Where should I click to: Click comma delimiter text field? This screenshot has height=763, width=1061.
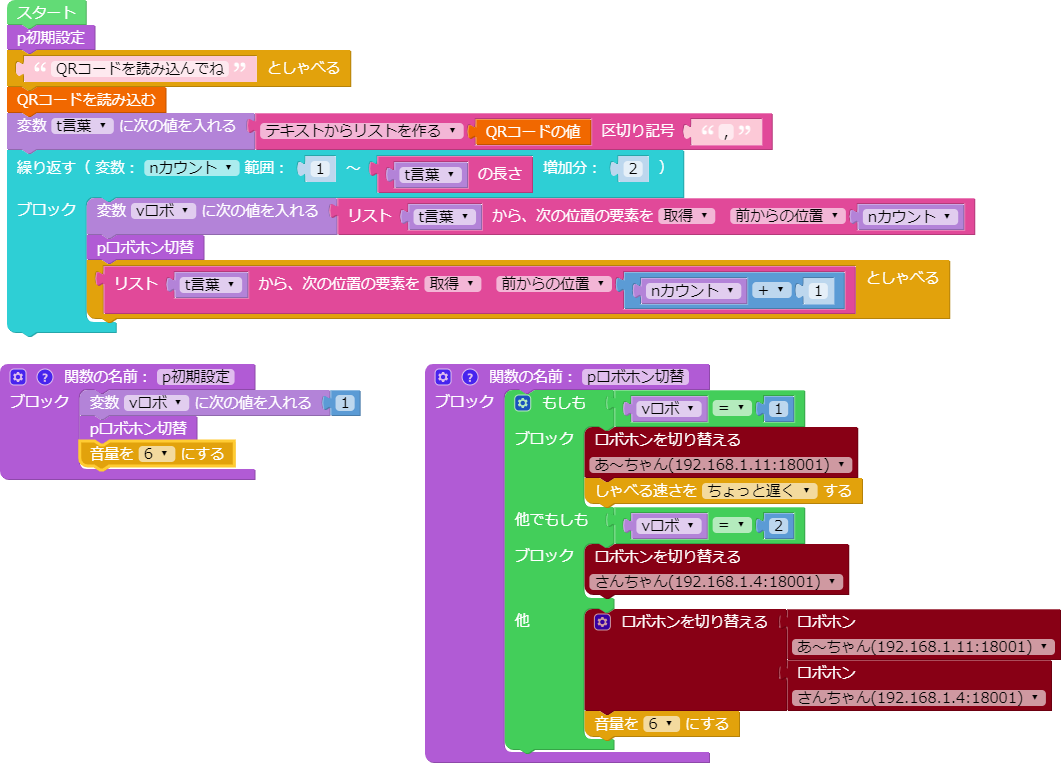coord(726,131)
